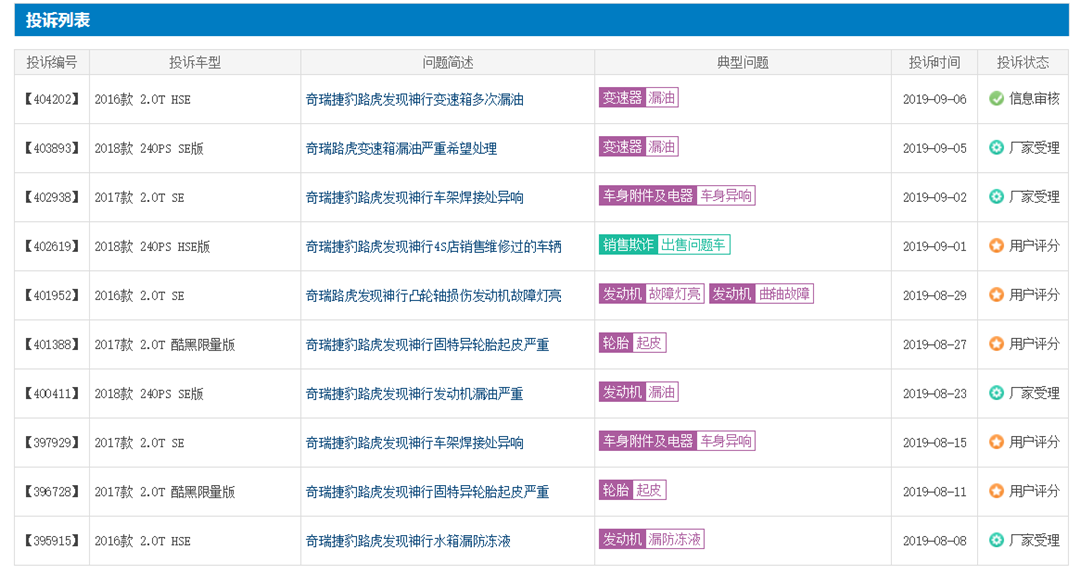1080x574 pixels.
Task: Open the 4S店销售维修过的车辆 complaint link
Action: [433, 247]
